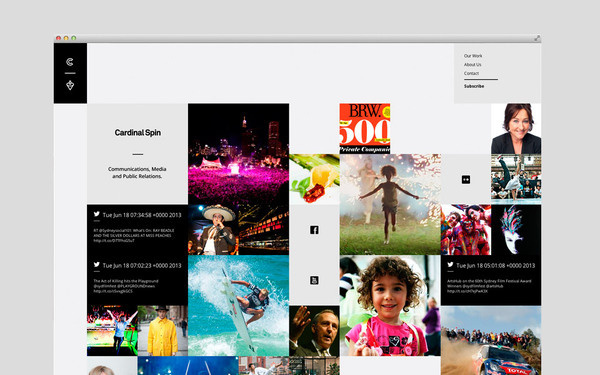Open the BRW 500 magazine cover thumbnail

[365, 129]
